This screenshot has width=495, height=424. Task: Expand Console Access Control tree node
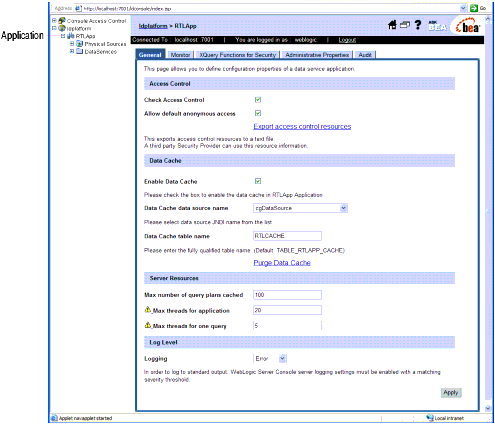click(x=54, y=21)
